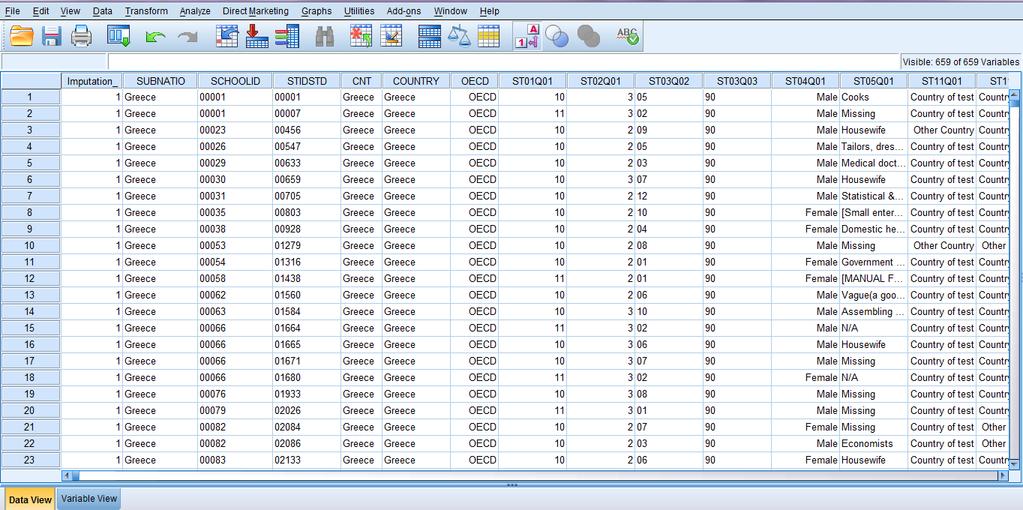The image size is (1023, 510).
Task: Click SCHOOLID value '00053'
Action: (x=235, y=246)
